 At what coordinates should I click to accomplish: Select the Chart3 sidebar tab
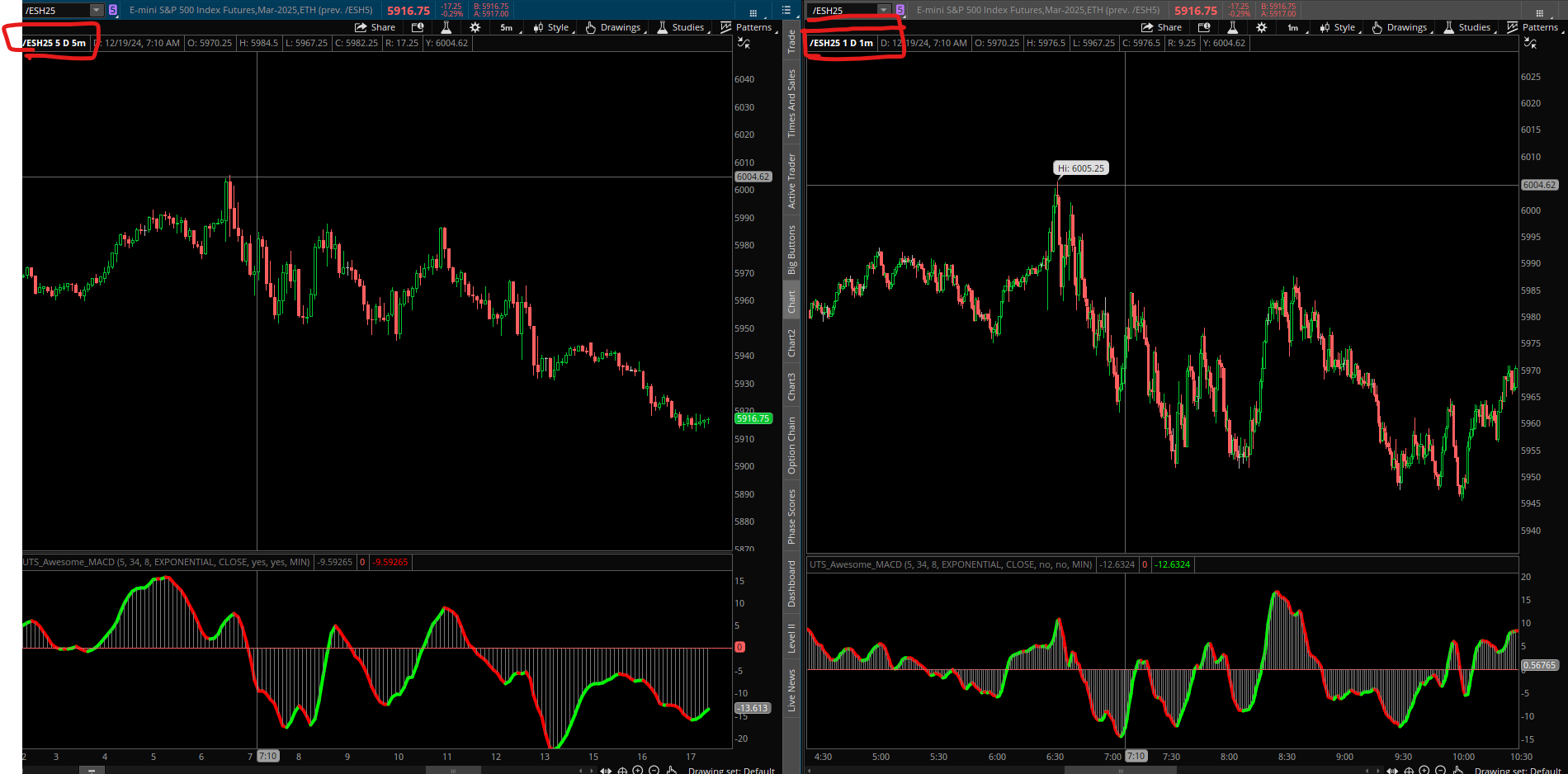791,386
